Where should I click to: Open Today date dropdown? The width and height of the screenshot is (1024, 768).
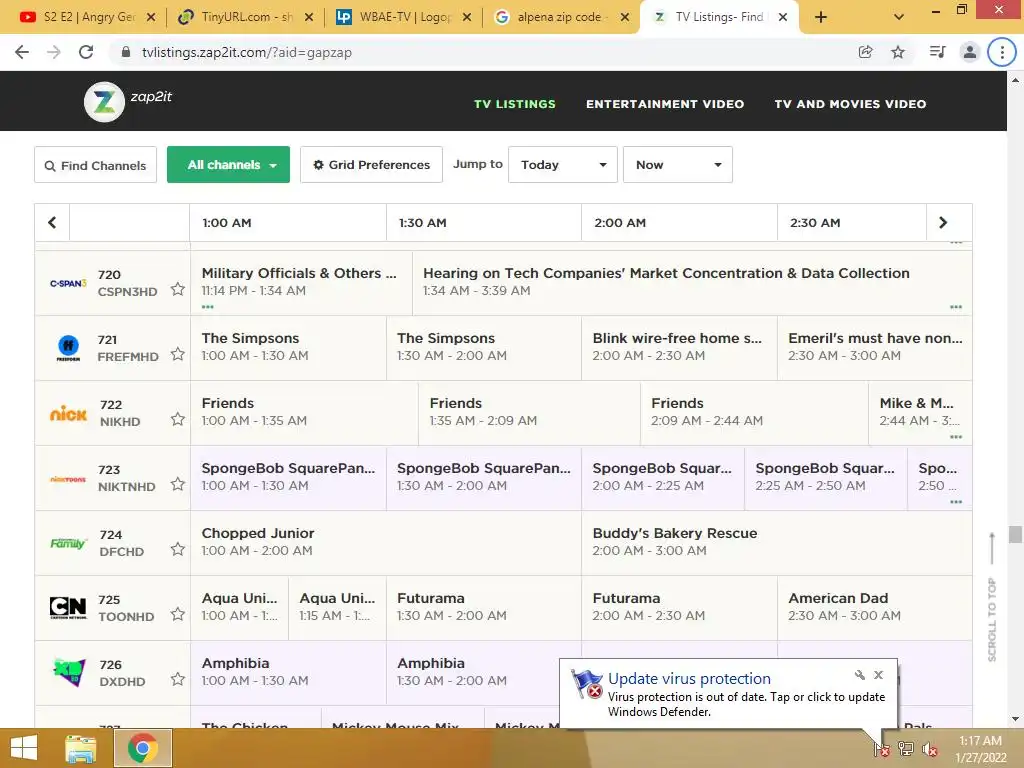(x=563, y=165)
